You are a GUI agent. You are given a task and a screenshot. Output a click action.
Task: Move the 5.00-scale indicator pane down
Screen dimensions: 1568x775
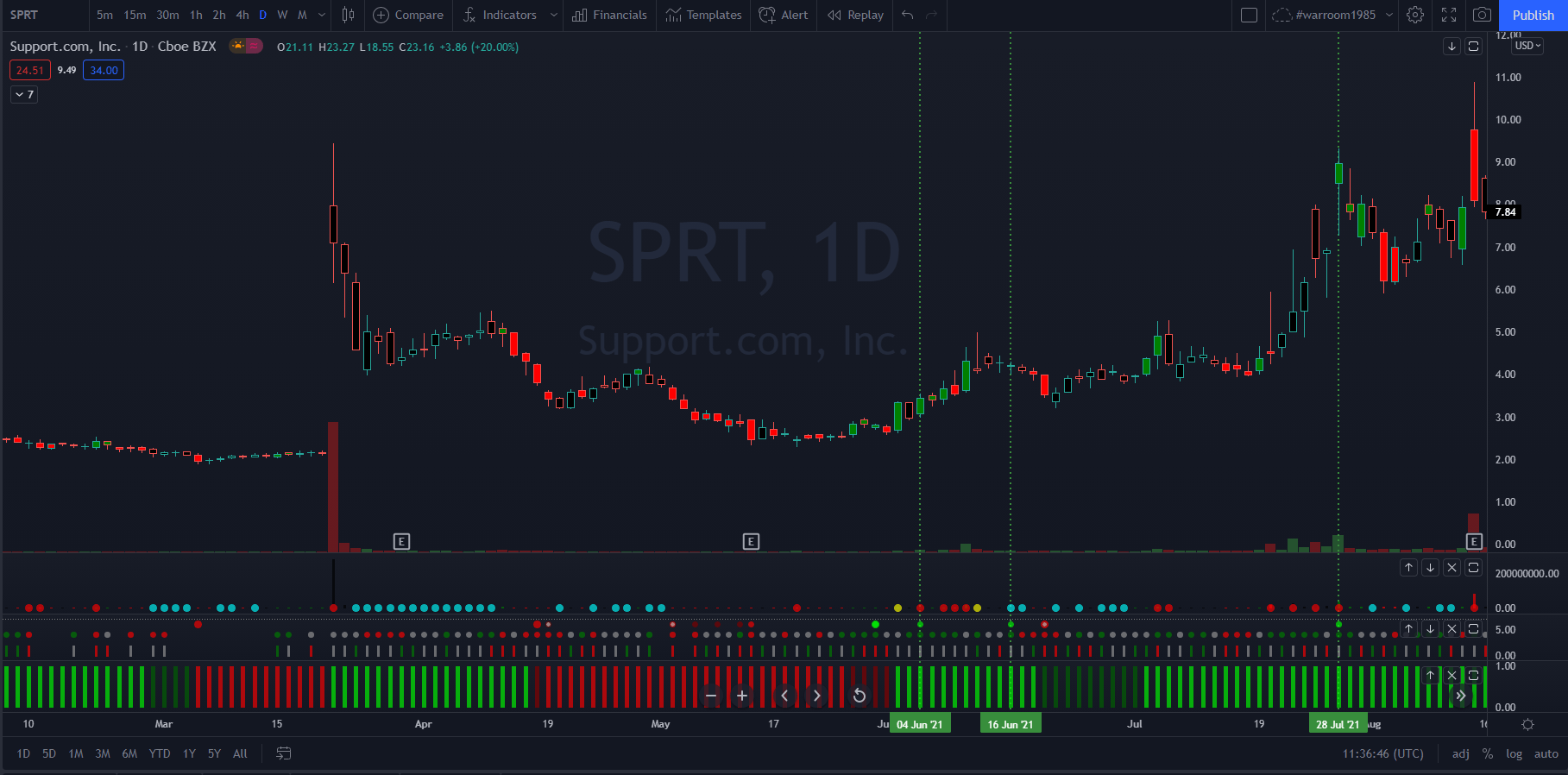pos(1430,628)
